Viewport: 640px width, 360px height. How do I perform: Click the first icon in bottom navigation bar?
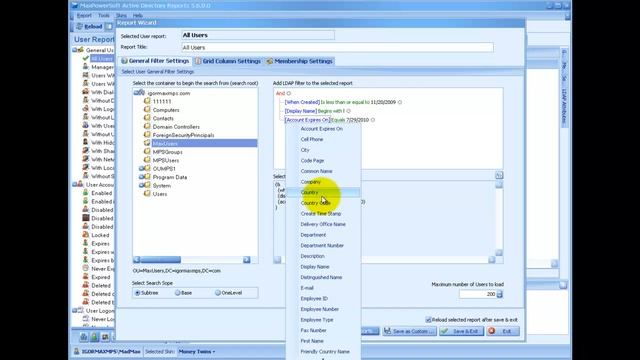(84, 337)
